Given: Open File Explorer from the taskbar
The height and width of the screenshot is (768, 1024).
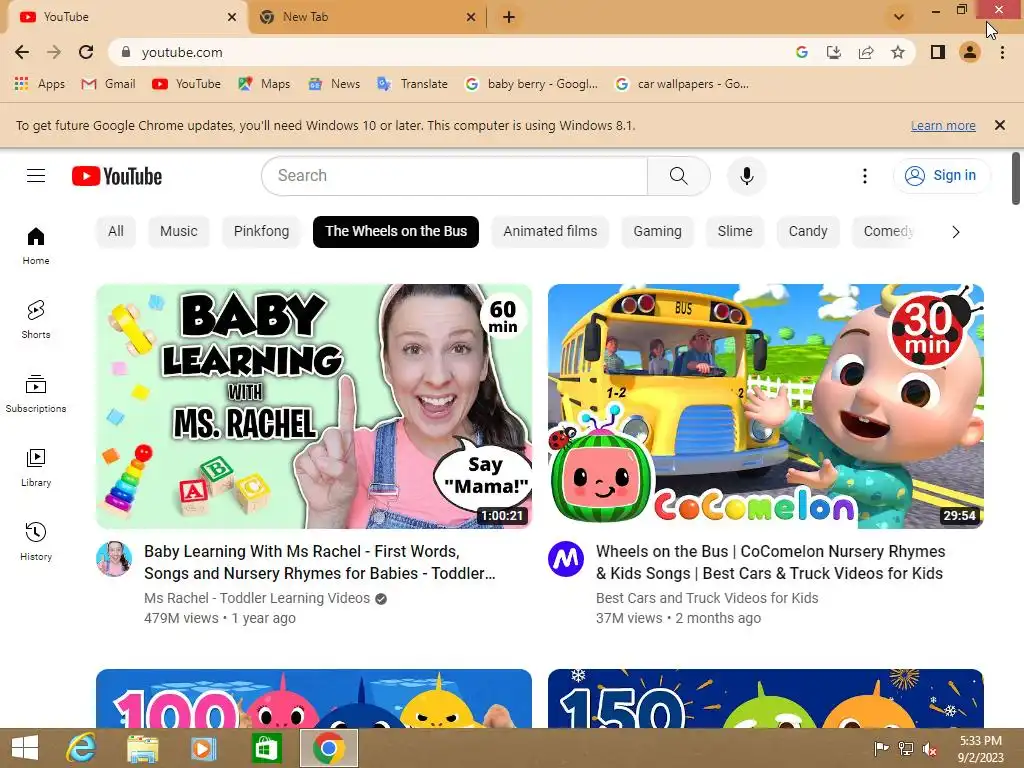Looking at the screenshot, I should click(x=142, y=748).
